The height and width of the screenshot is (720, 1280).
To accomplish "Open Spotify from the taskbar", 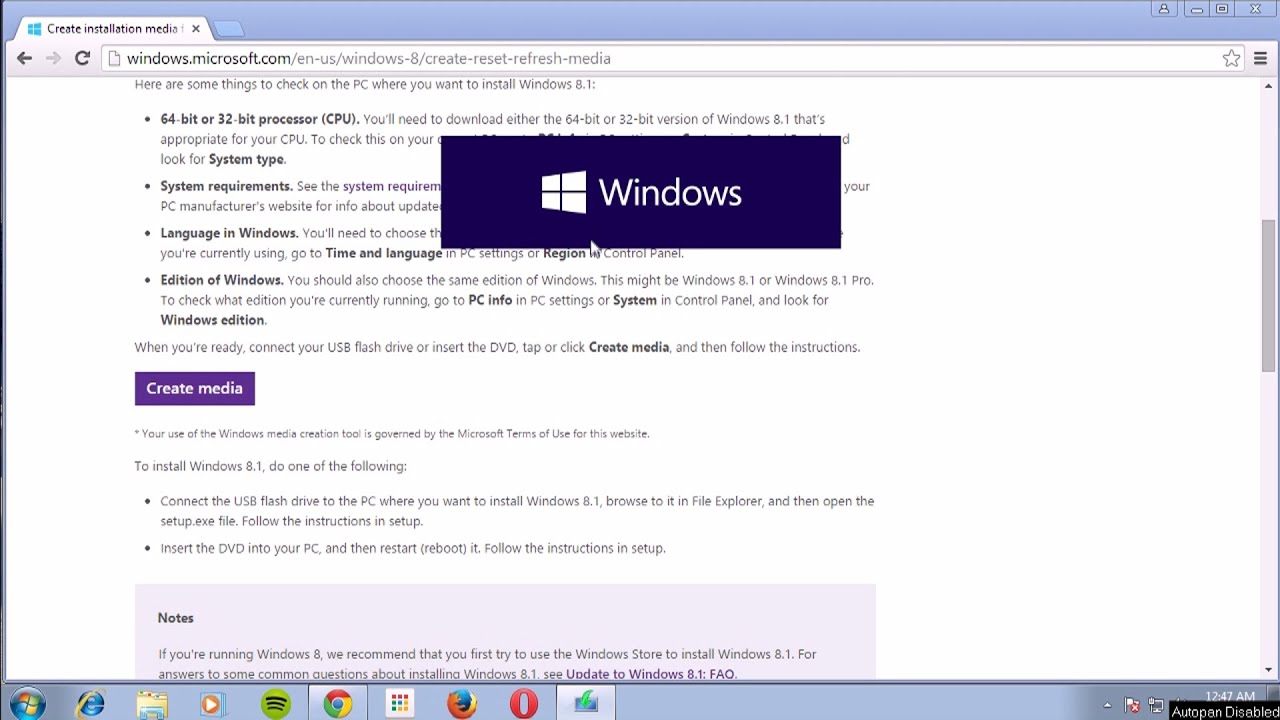I will click(275, 704).
